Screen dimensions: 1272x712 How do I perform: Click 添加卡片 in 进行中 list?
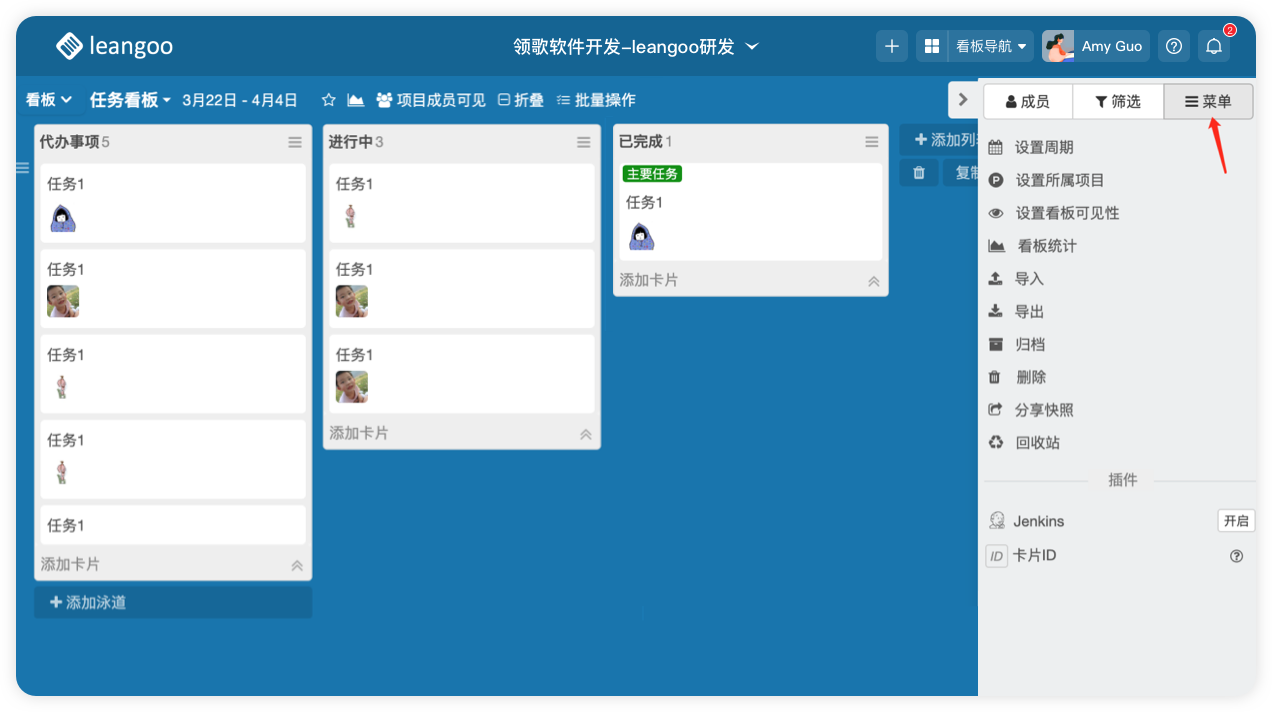click(x=359, y=433)
